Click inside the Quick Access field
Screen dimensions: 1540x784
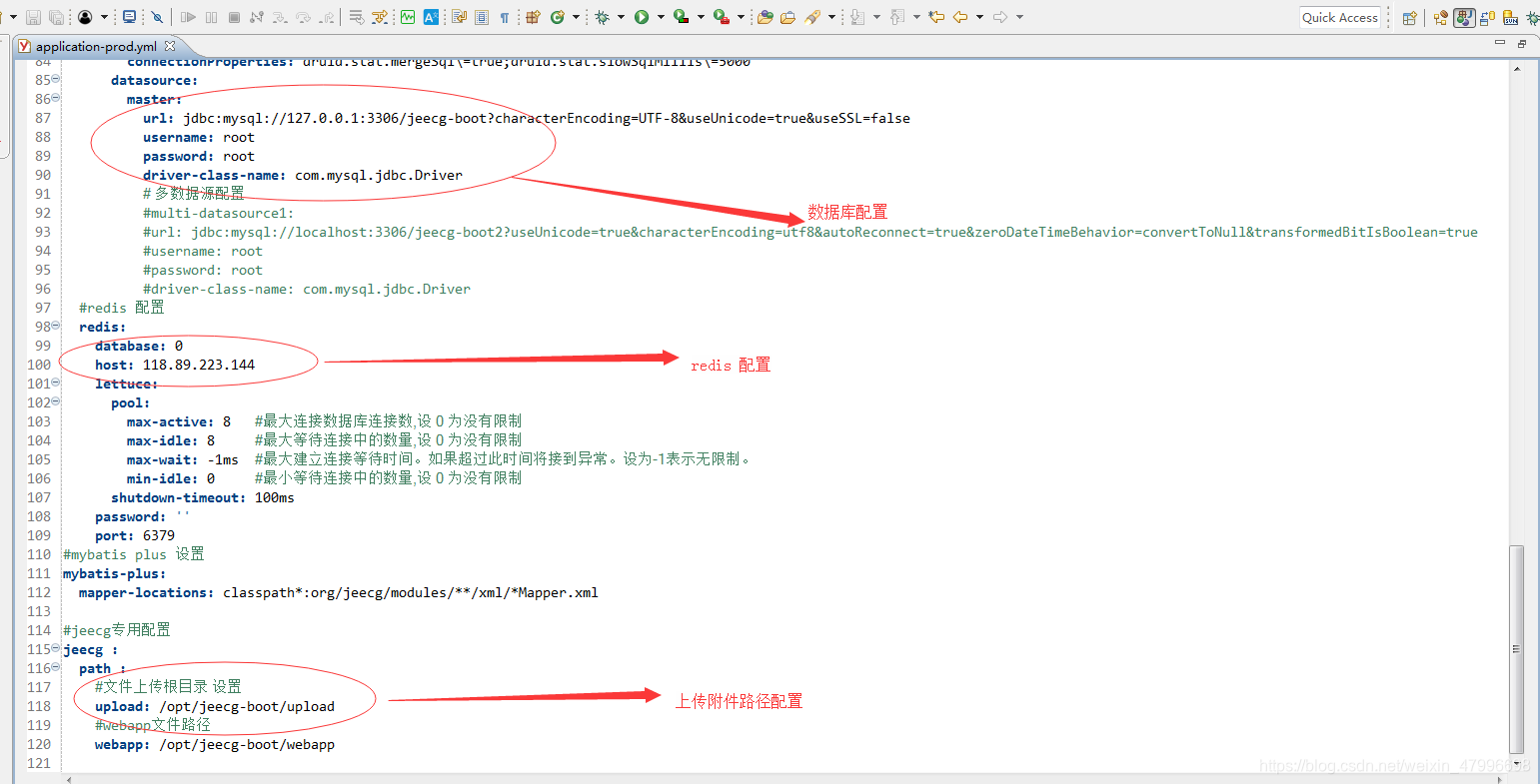click(1339, 17)
